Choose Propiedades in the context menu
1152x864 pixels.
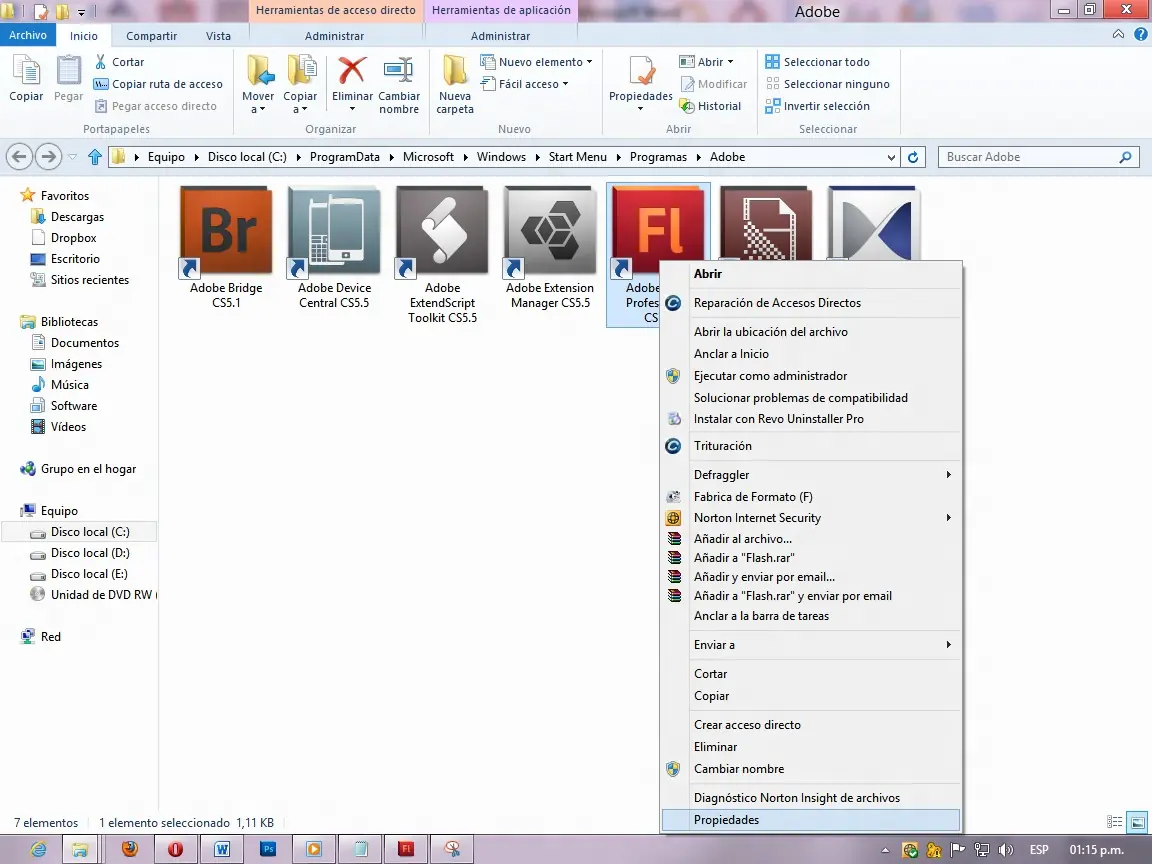click(x=812, y=820)
